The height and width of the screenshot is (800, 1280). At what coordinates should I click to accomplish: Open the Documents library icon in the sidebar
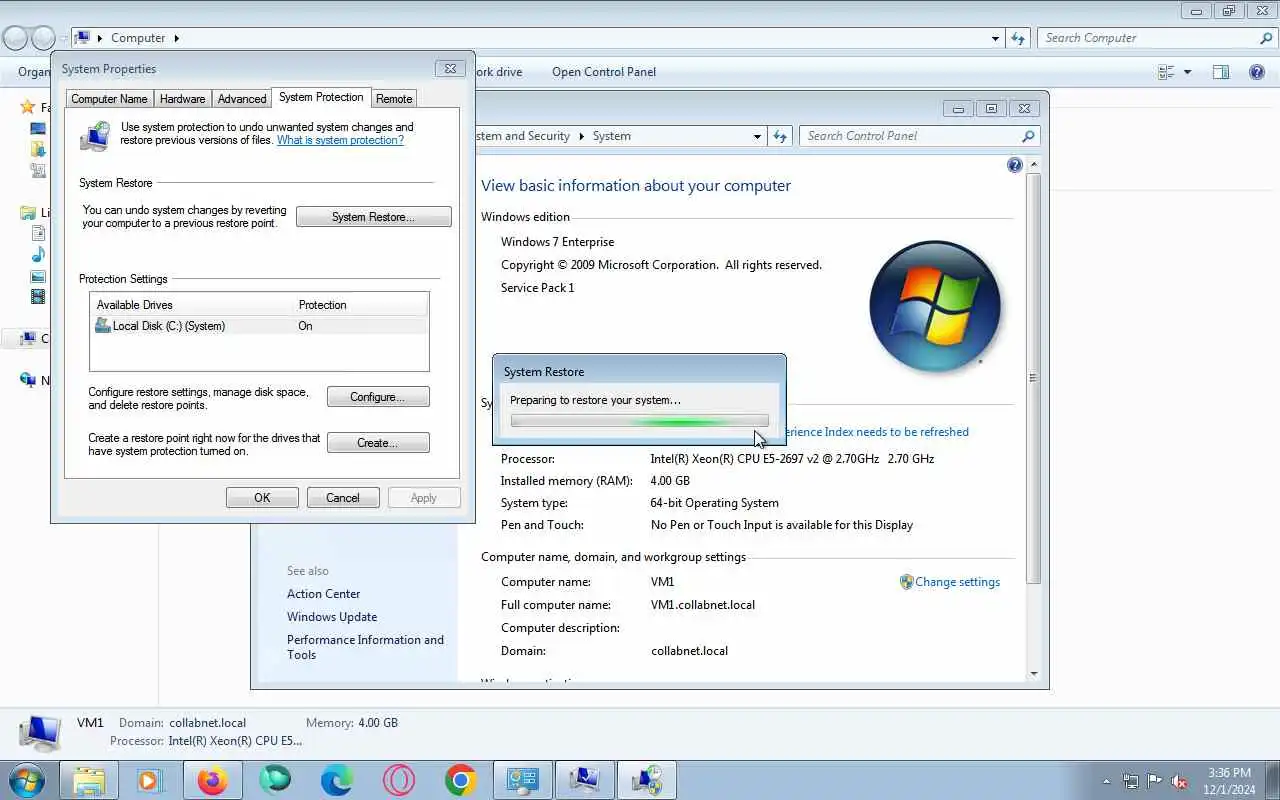38,233
